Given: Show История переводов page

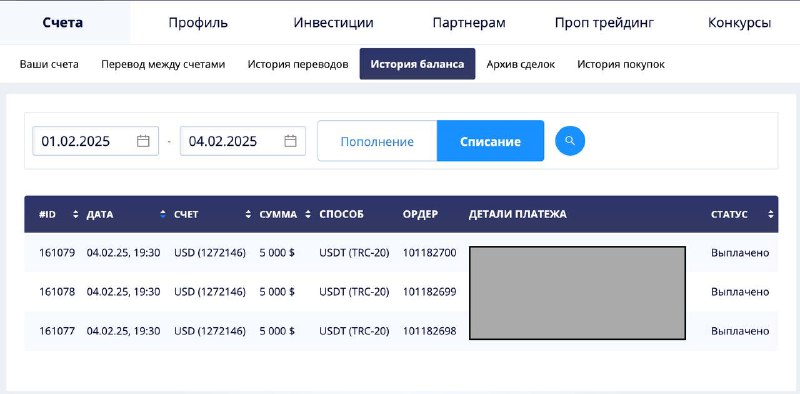Looking at the screenshot, I should pos(298,64).
